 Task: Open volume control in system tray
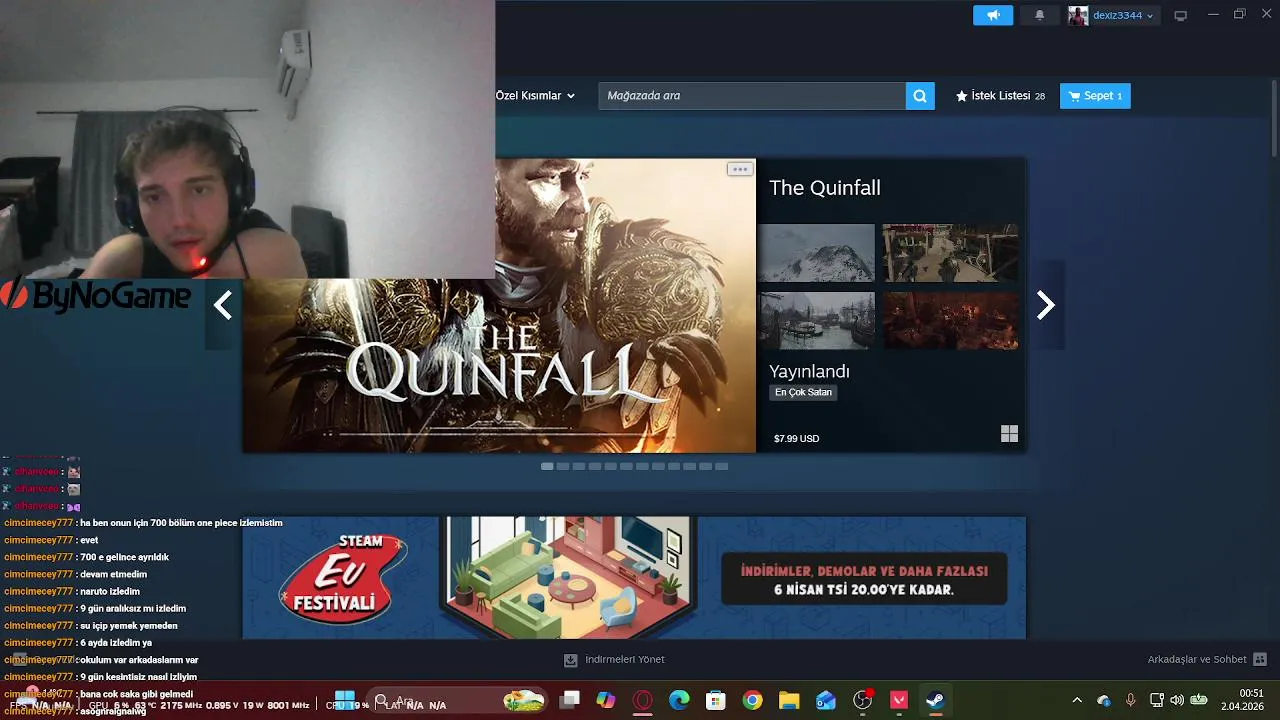point(1177,700)
